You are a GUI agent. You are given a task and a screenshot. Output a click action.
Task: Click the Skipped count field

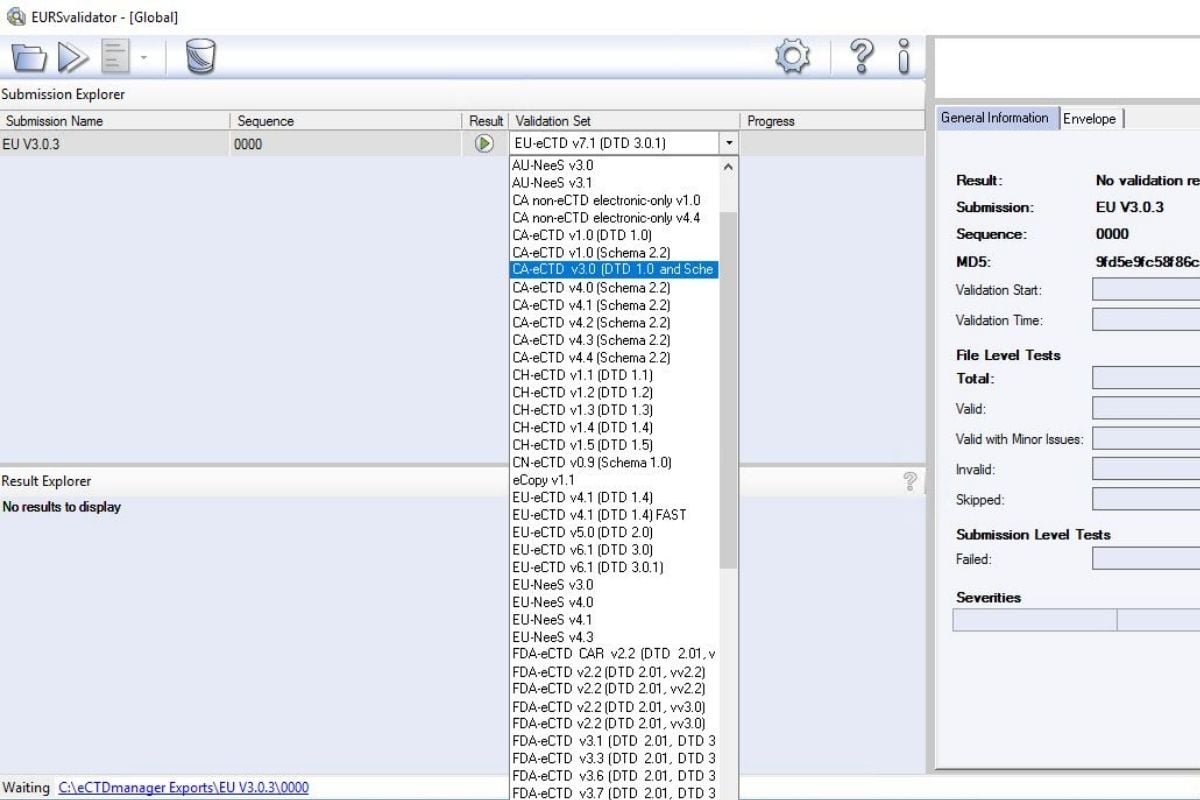click(x=1146, y=499)
